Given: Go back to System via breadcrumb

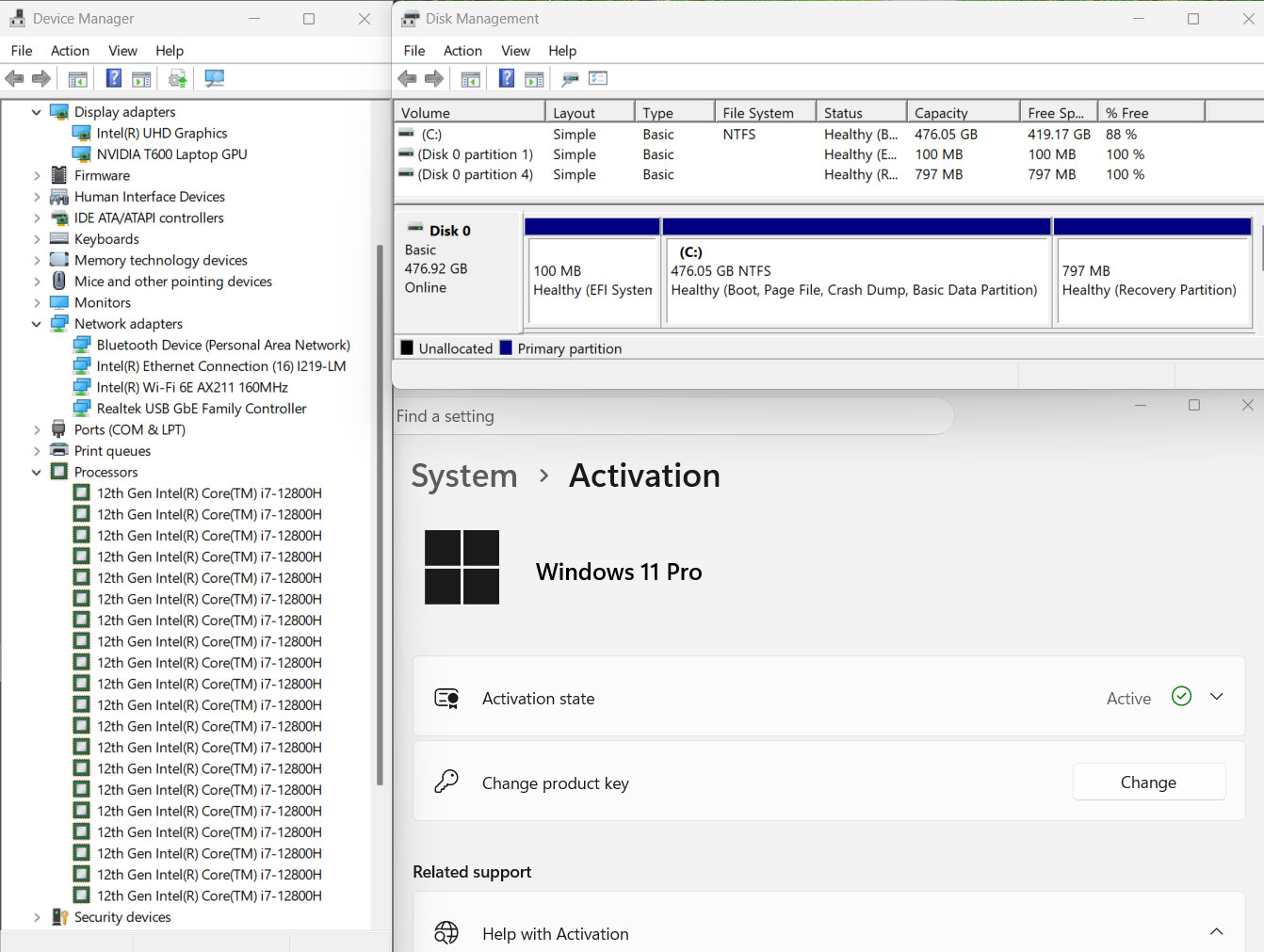Looking at the screenshot, I should pyautogui.click(x=464, y=476).
